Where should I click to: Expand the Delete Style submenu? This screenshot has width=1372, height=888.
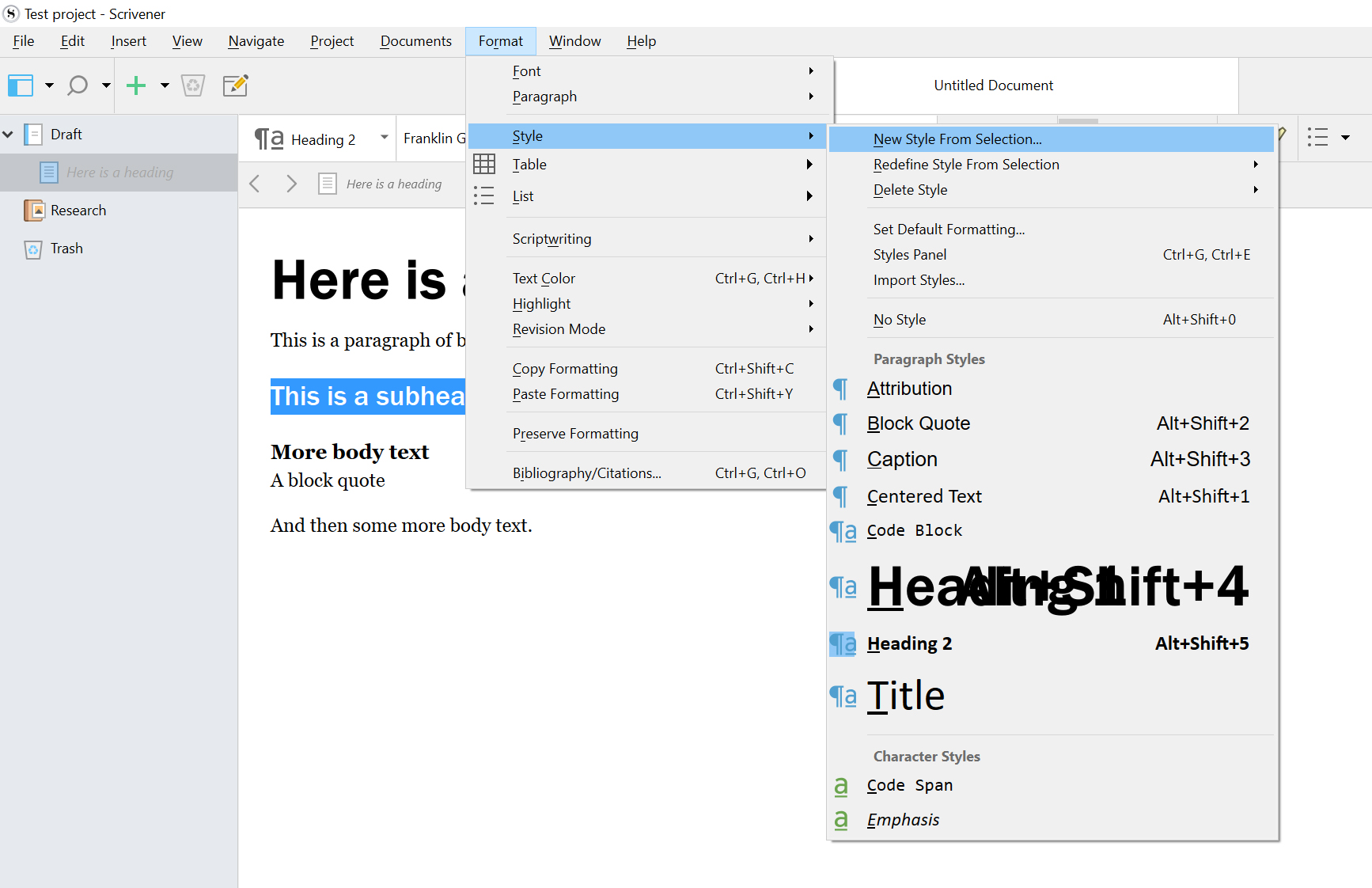click(1052, 190)
